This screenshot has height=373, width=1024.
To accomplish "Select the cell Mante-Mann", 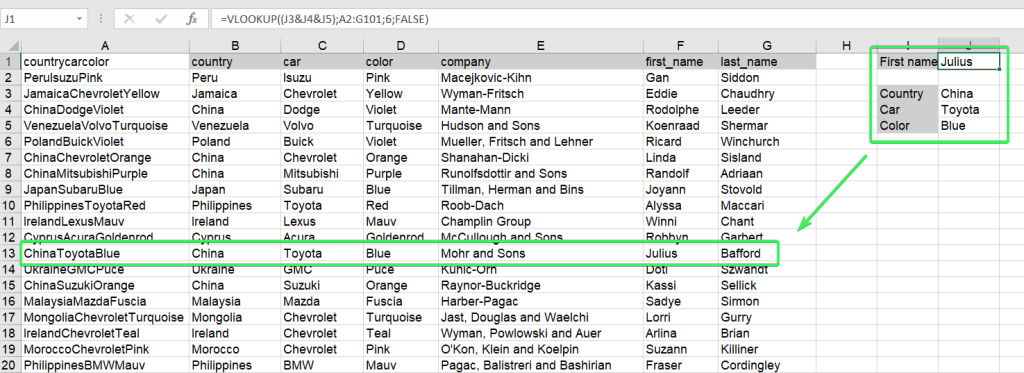I will 541,110.
